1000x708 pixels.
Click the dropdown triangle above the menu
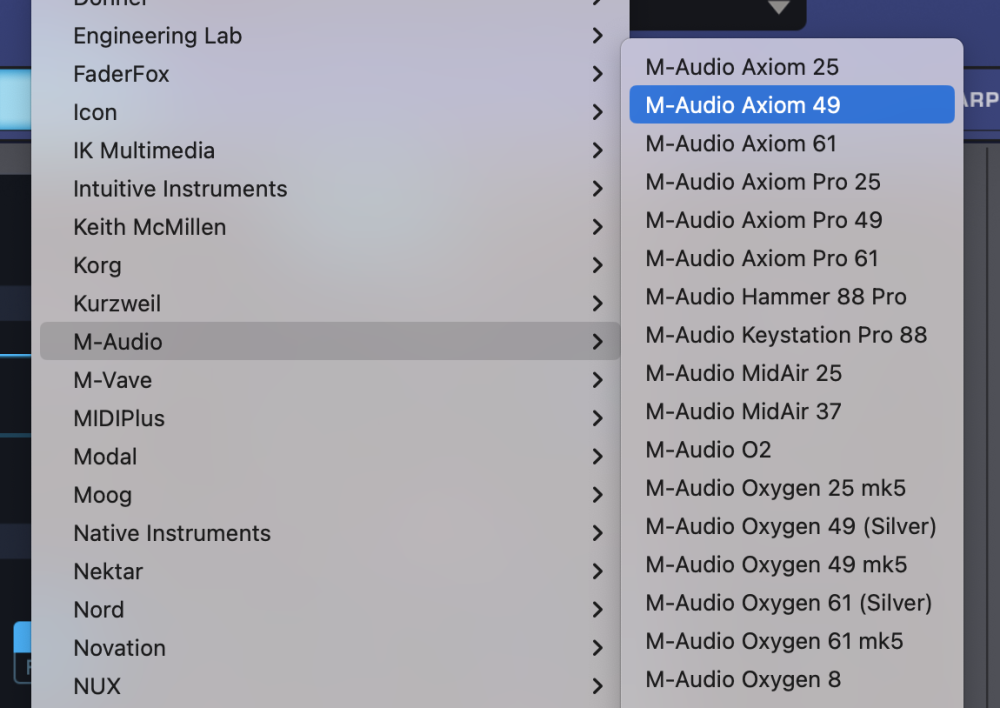(x=779, y=8)
